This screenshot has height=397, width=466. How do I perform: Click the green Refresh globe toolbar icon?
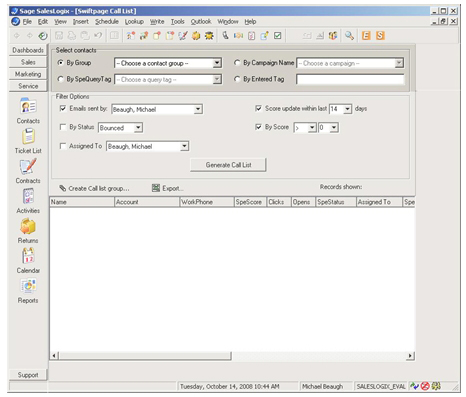pos(43,36)
